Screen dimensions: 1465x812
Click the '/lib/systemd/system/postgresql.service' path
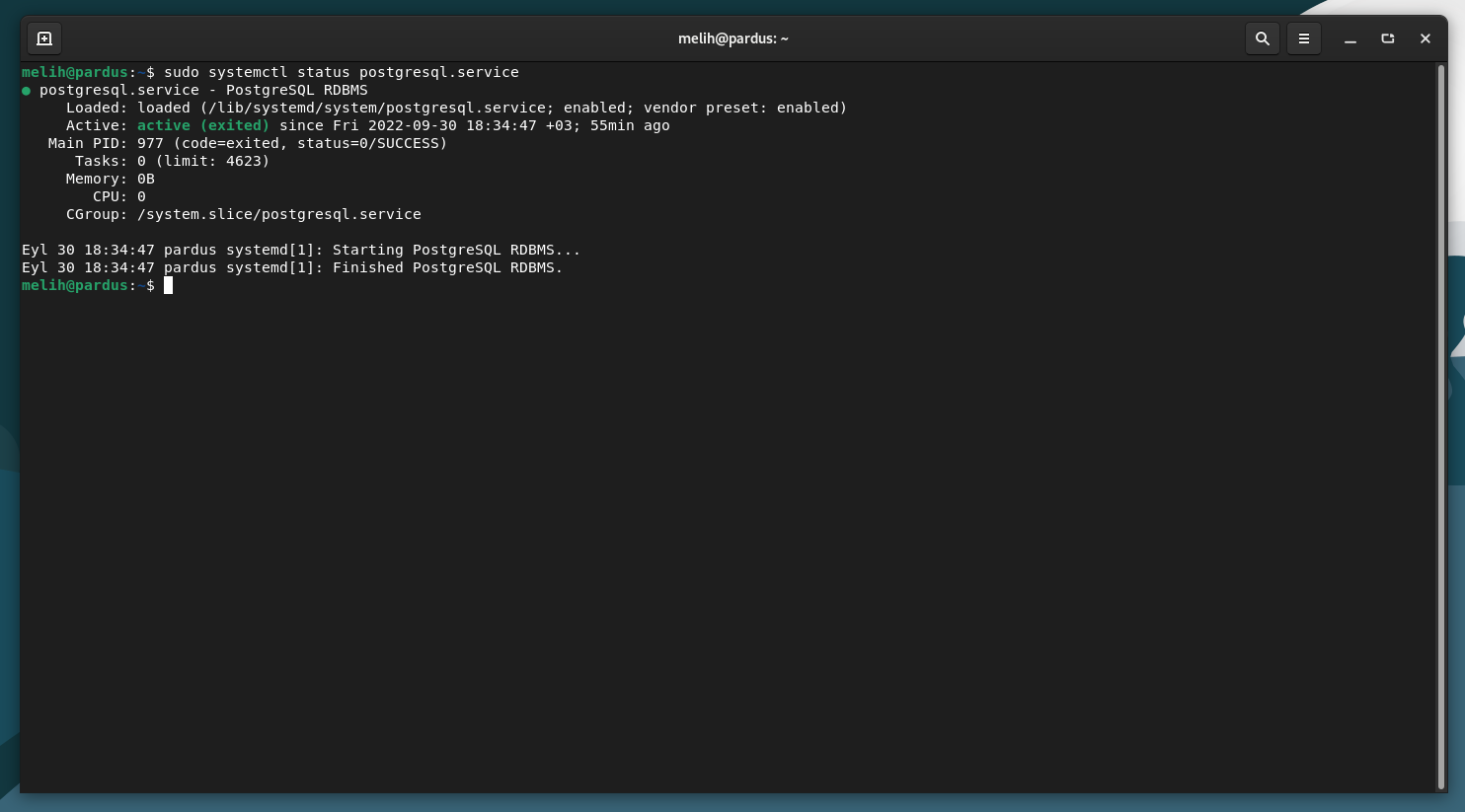(377, 108)
